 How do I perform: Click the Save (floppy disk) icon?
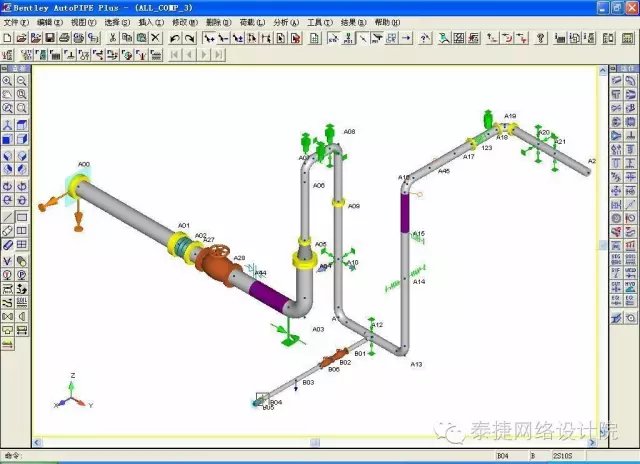(x=50, y=38)
